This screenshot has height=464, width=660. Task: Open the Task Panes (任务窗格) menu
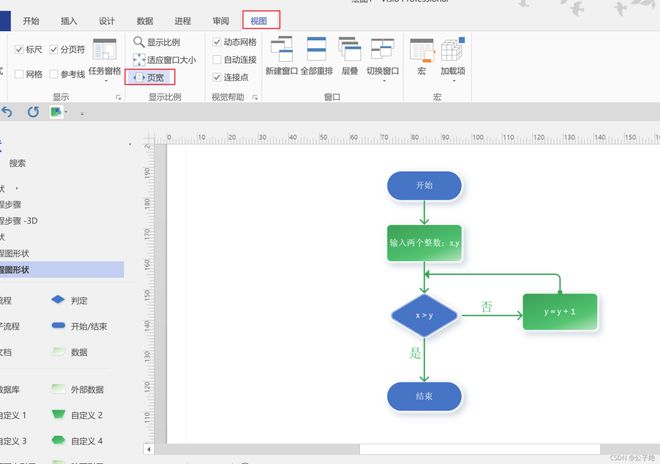[105, 58]
